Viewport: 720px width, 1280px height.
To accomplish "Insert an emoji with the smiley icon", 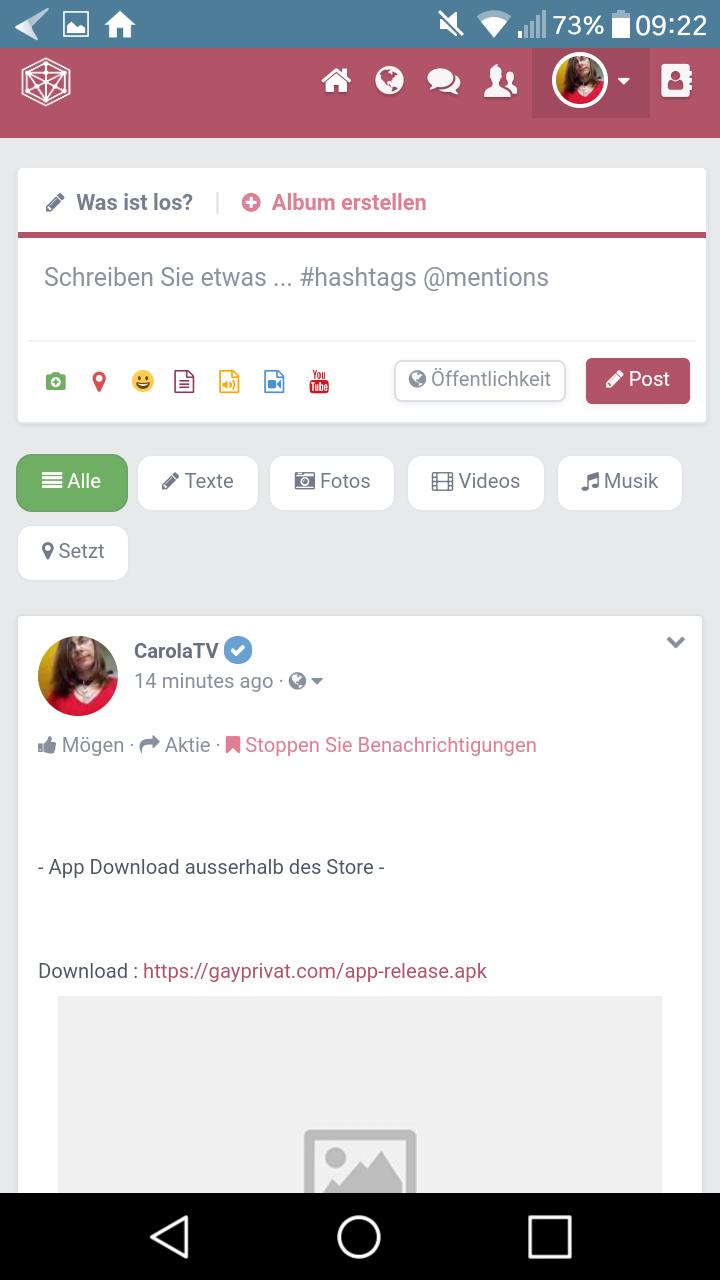I will click(x=143, y=381).
